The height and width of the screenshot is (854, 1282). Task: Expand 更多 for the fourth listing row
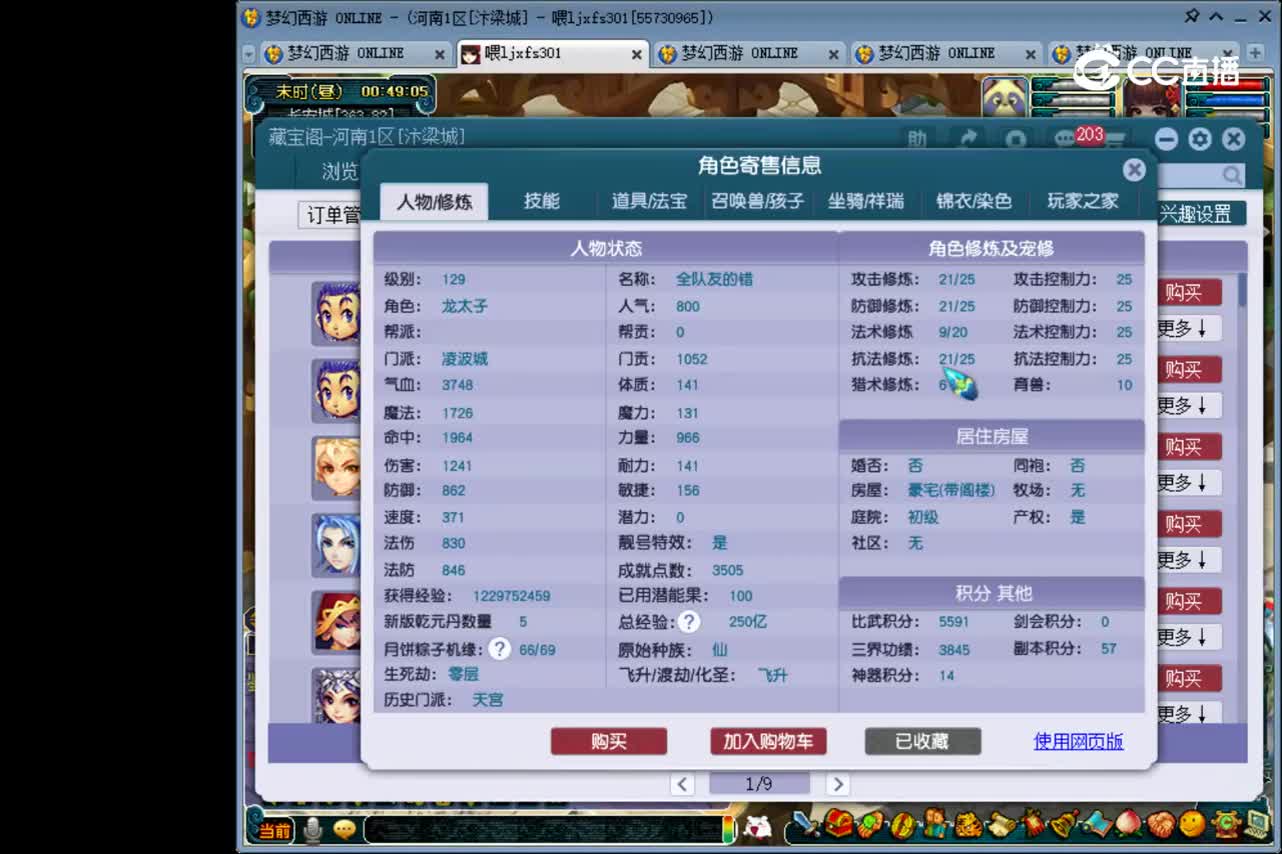pyautogui.click(x=1189, y=559)
